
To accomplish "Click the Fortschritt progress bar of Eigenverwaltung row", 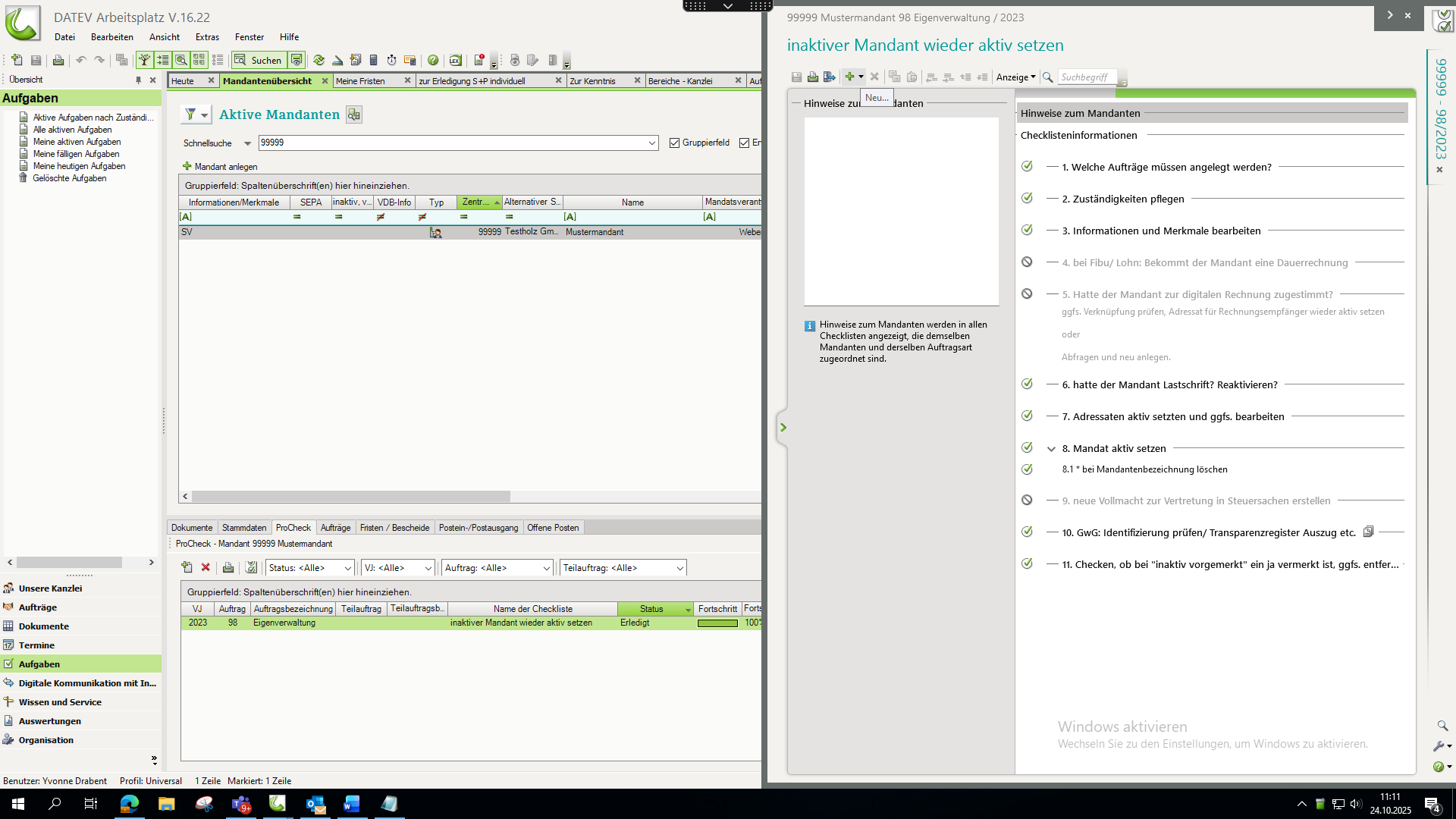I will pos(717,623).
